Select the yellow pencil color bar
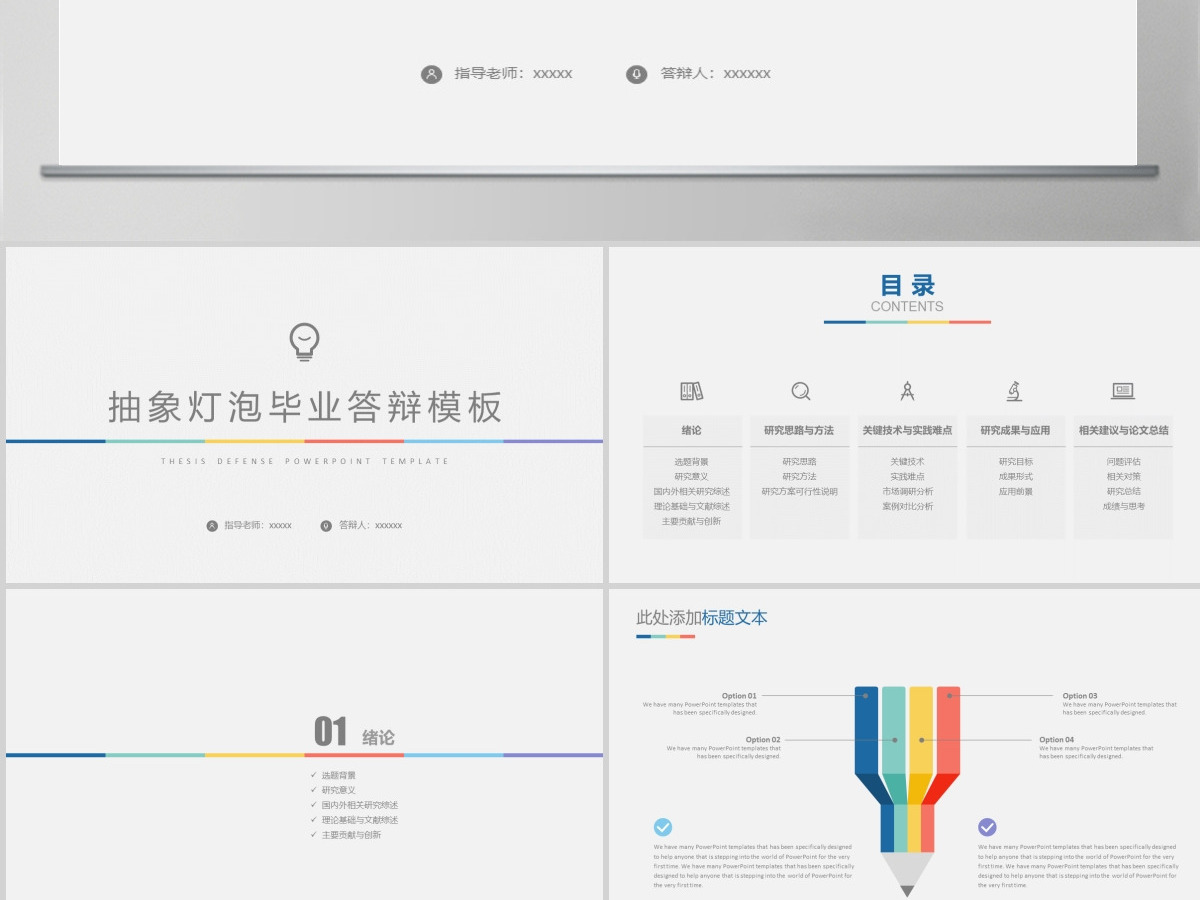 pyautogui.click(x=921, y=730)
